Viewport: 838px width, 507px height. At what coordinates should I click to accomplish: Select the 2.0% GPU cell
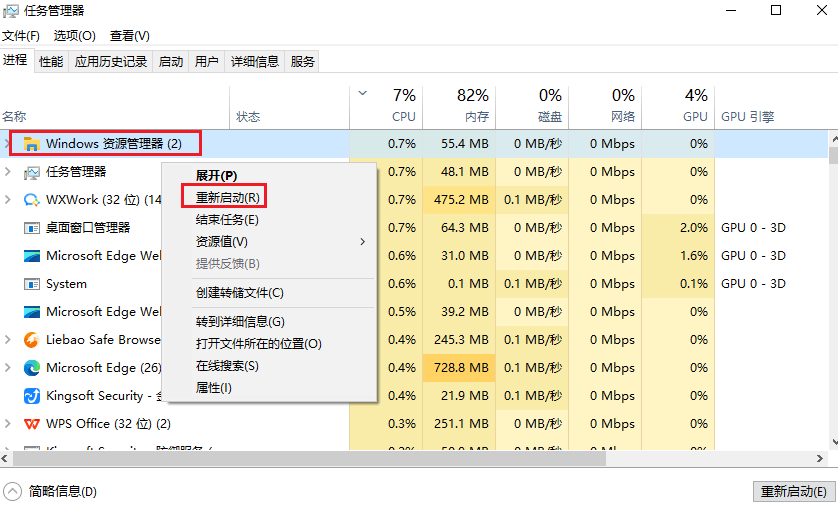[678, 228]
